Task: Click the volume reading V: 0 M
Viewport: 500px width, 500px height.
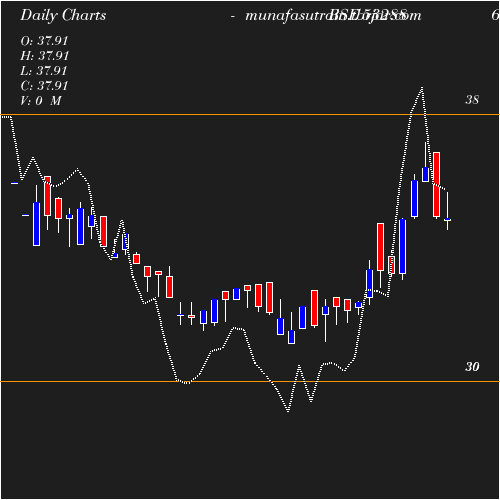Action: (x=41, y=101)
